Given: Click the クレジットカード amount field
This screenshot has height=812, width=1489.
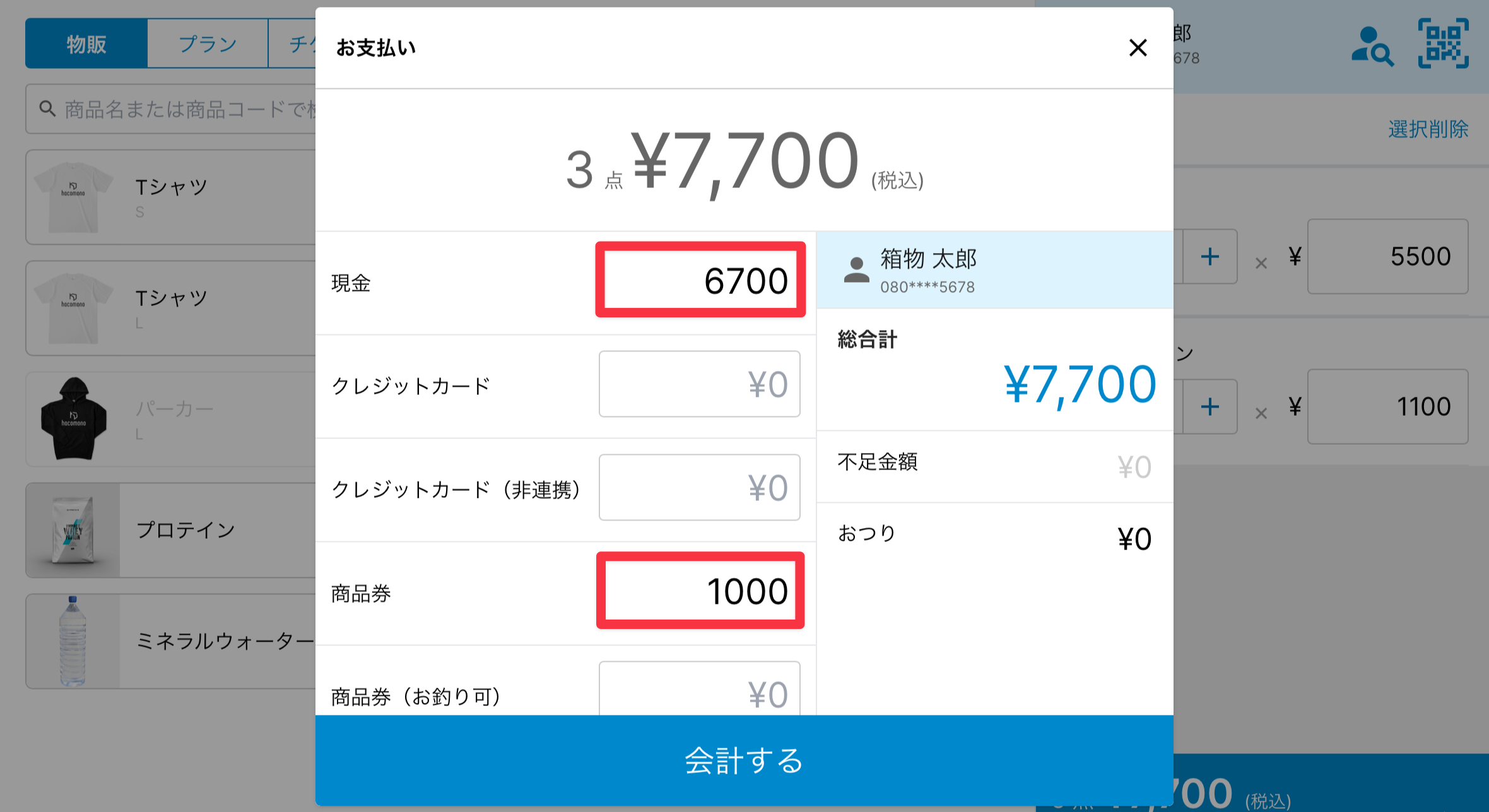Looking at the screenshot, I should pos(700,384).
